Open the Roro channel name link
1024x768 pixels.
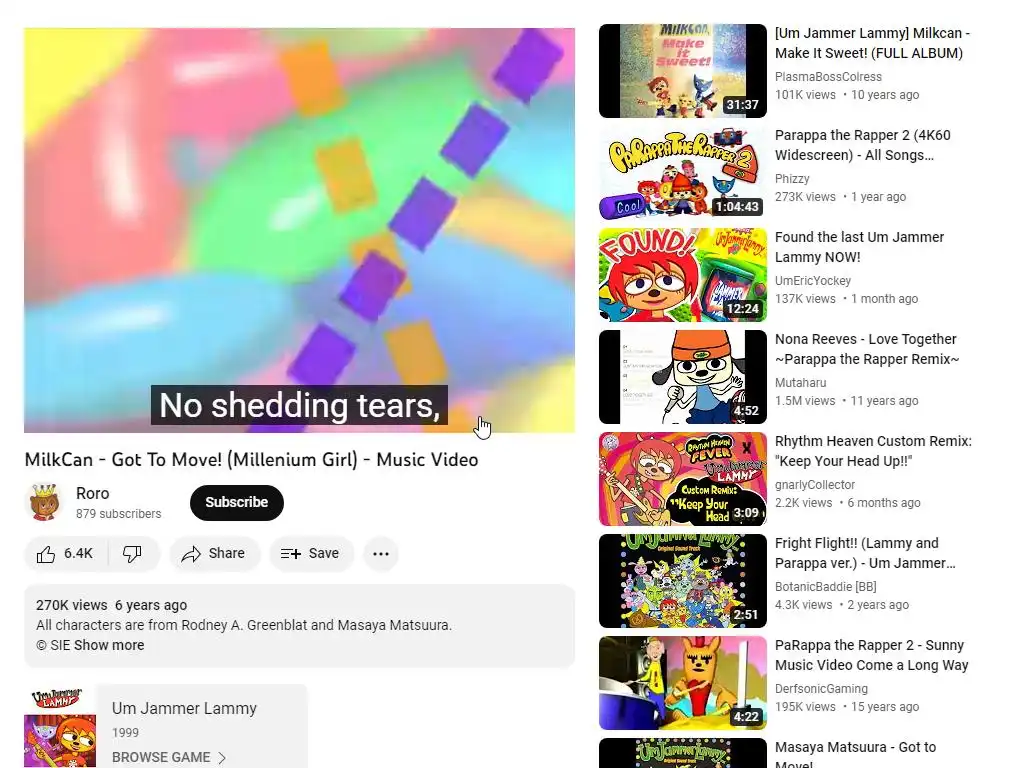(92, 493)
